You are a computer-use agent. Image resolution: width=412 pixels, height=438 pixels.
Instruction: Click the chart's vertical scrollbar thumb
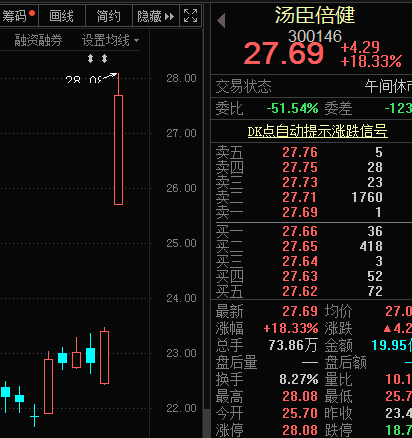207,423
